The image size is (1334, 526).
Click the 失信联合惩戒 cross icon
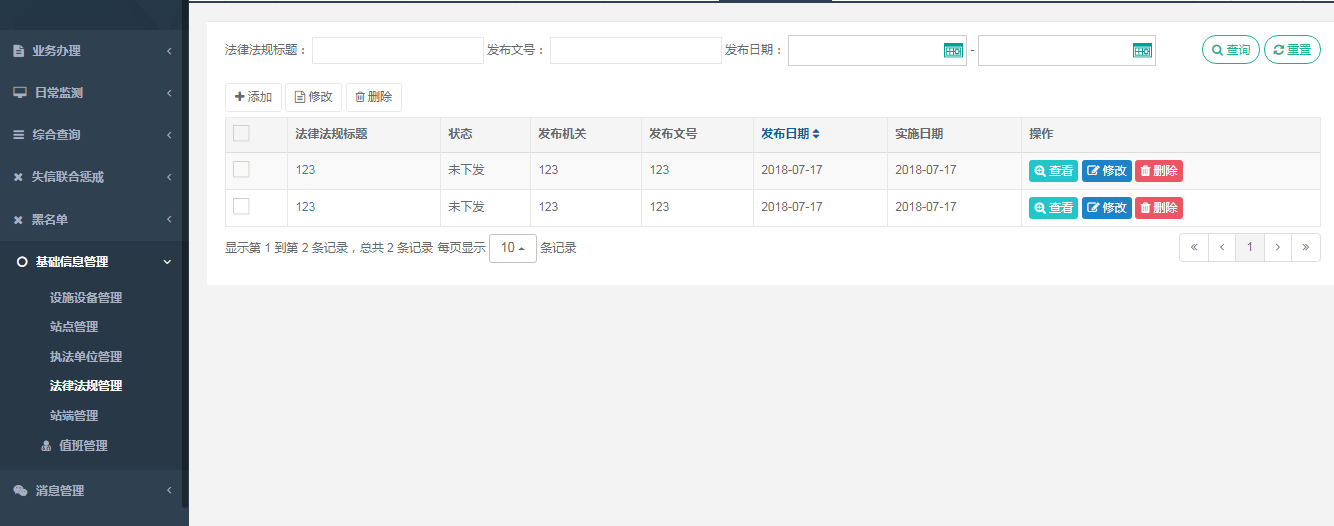point(18,178)
